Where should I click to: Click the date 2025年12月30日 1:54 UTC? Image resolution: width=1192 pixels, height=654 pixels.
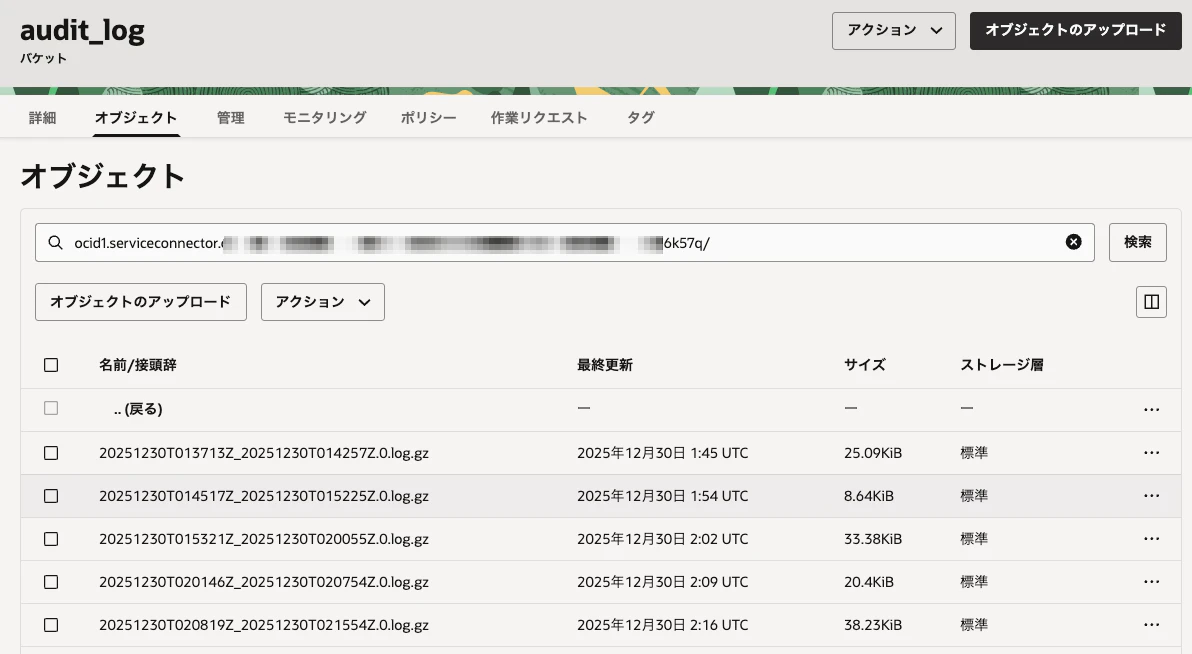click(x=662, y=496)
